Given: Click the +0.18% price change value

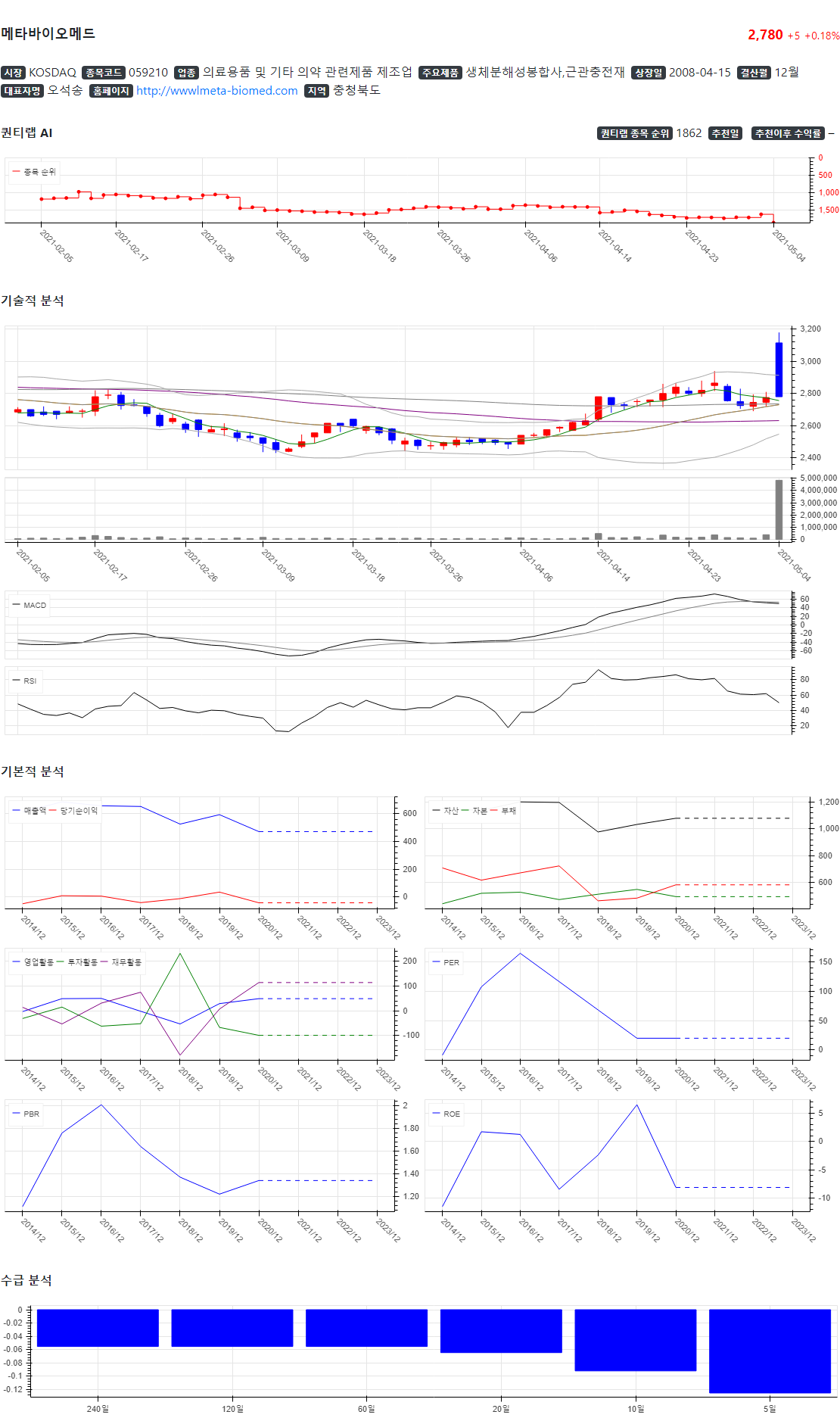Looking at the screenshot, I should pyautogui.click(x=822, y=36).
